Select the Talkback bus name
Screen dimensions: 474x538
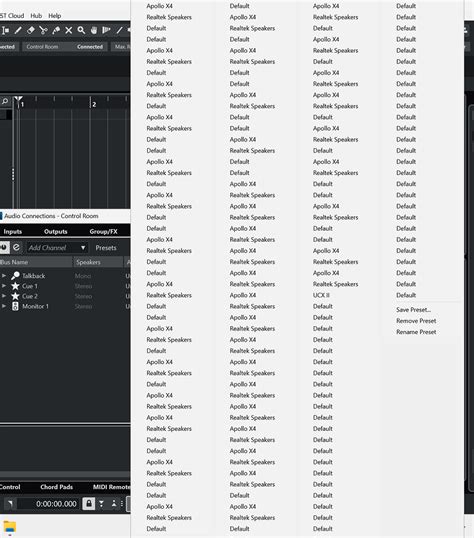click(34, 276)
